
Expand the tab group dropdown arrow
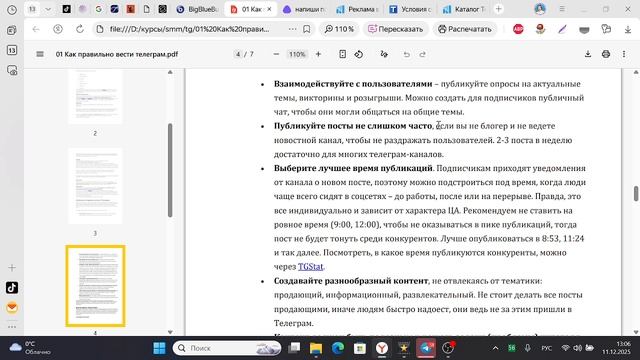point(48,9)
